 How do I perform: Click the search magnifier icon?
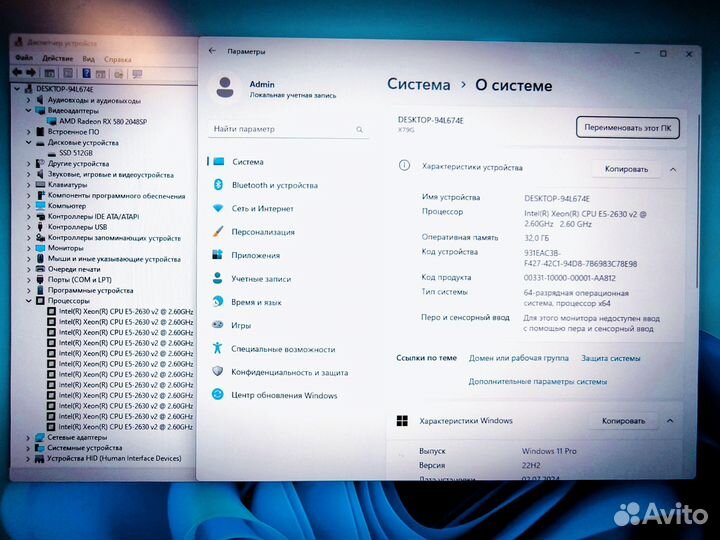(359, 129)
